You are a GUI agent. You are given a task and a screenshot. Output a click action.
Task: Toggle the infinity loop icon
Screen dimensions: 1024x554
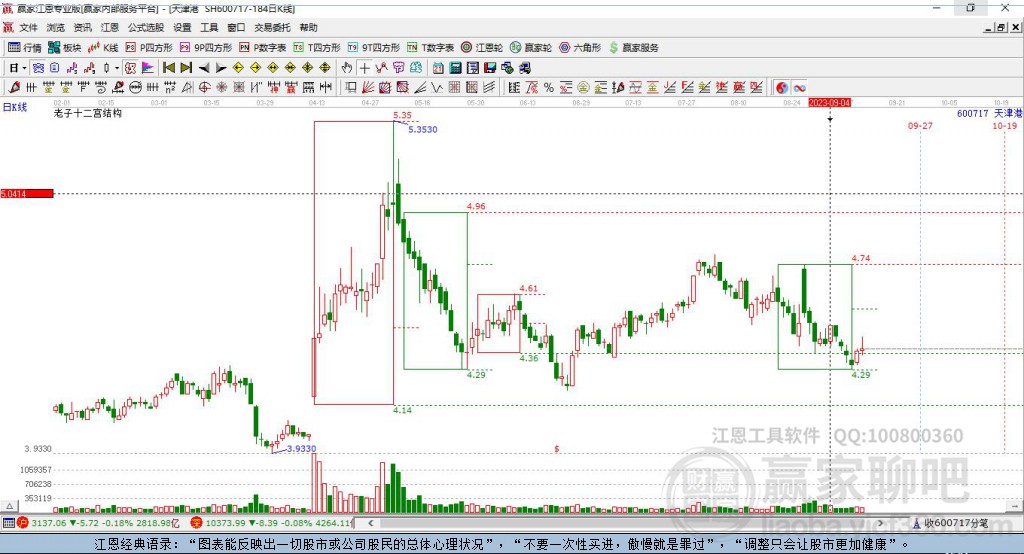[x=799, y=87]
